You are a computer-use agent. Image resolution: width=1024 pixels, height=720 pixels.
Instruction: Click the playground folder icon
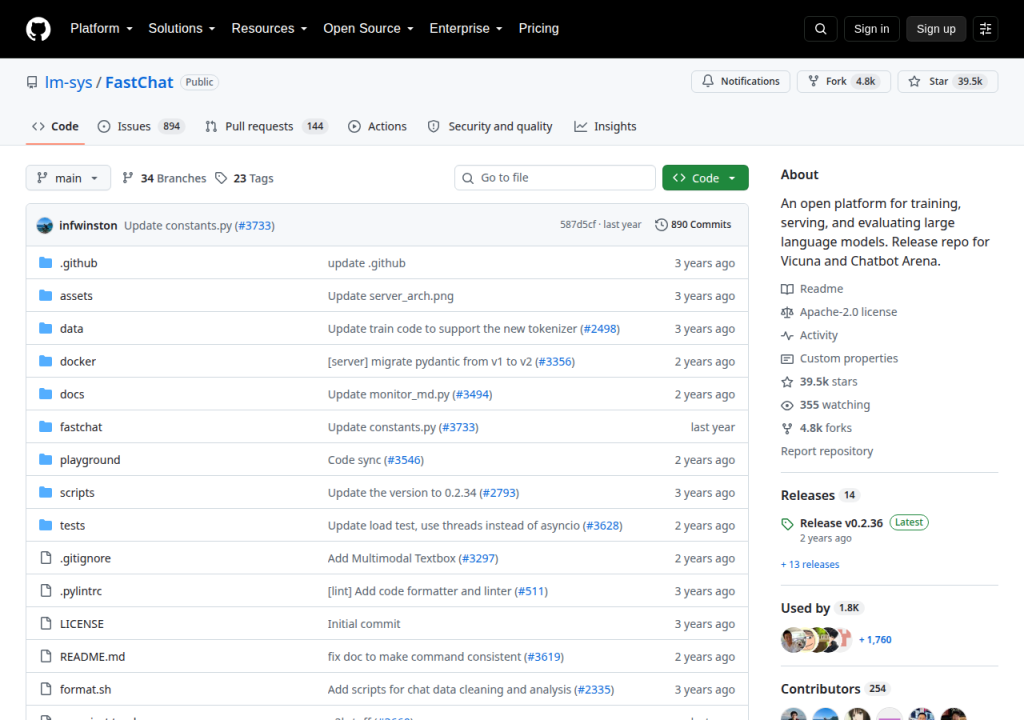(x=45, y=459)
